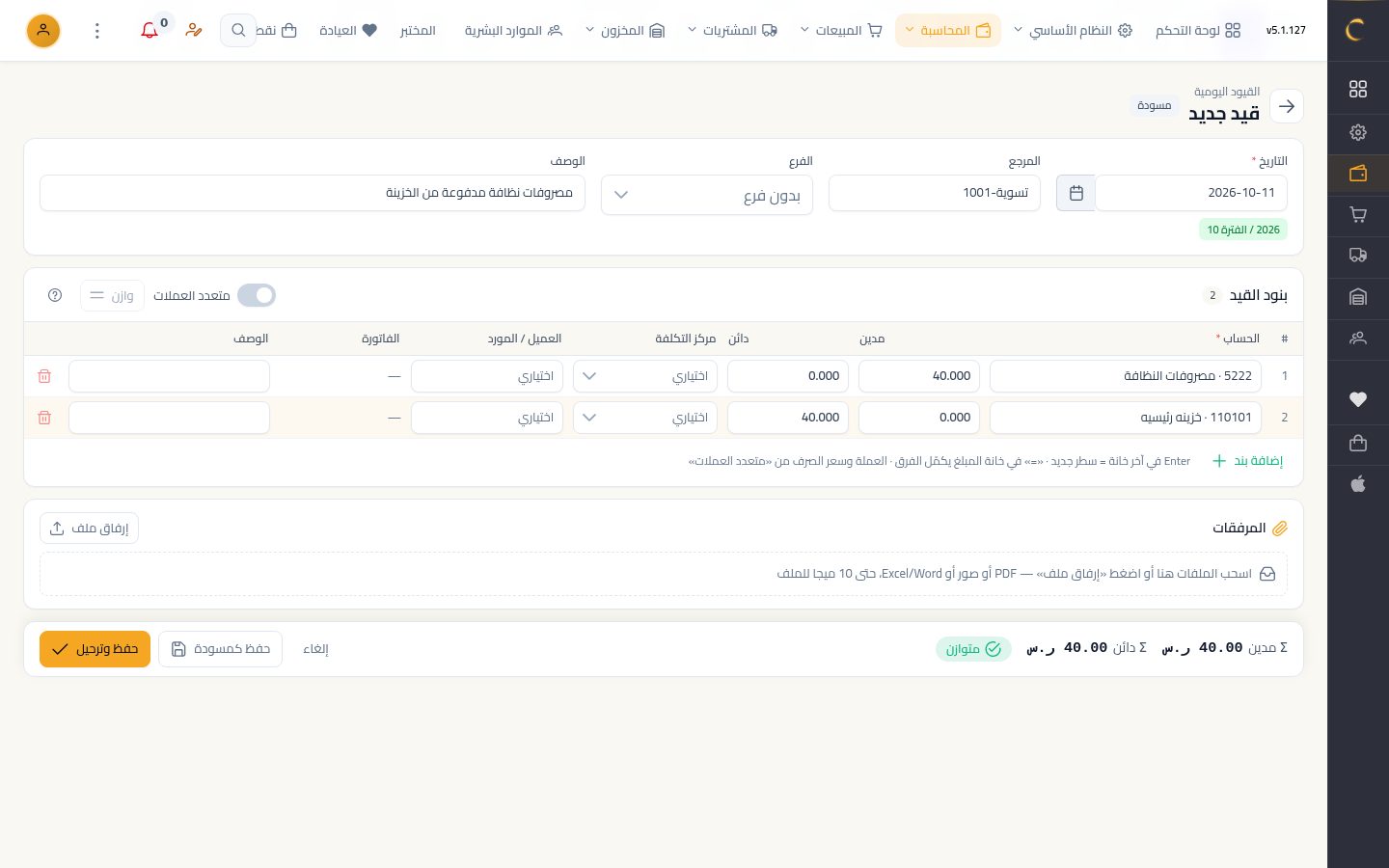This screenshot has width=1389, height=868.
Task: Click the إضافة بند link
Action: pos(1247,461)
